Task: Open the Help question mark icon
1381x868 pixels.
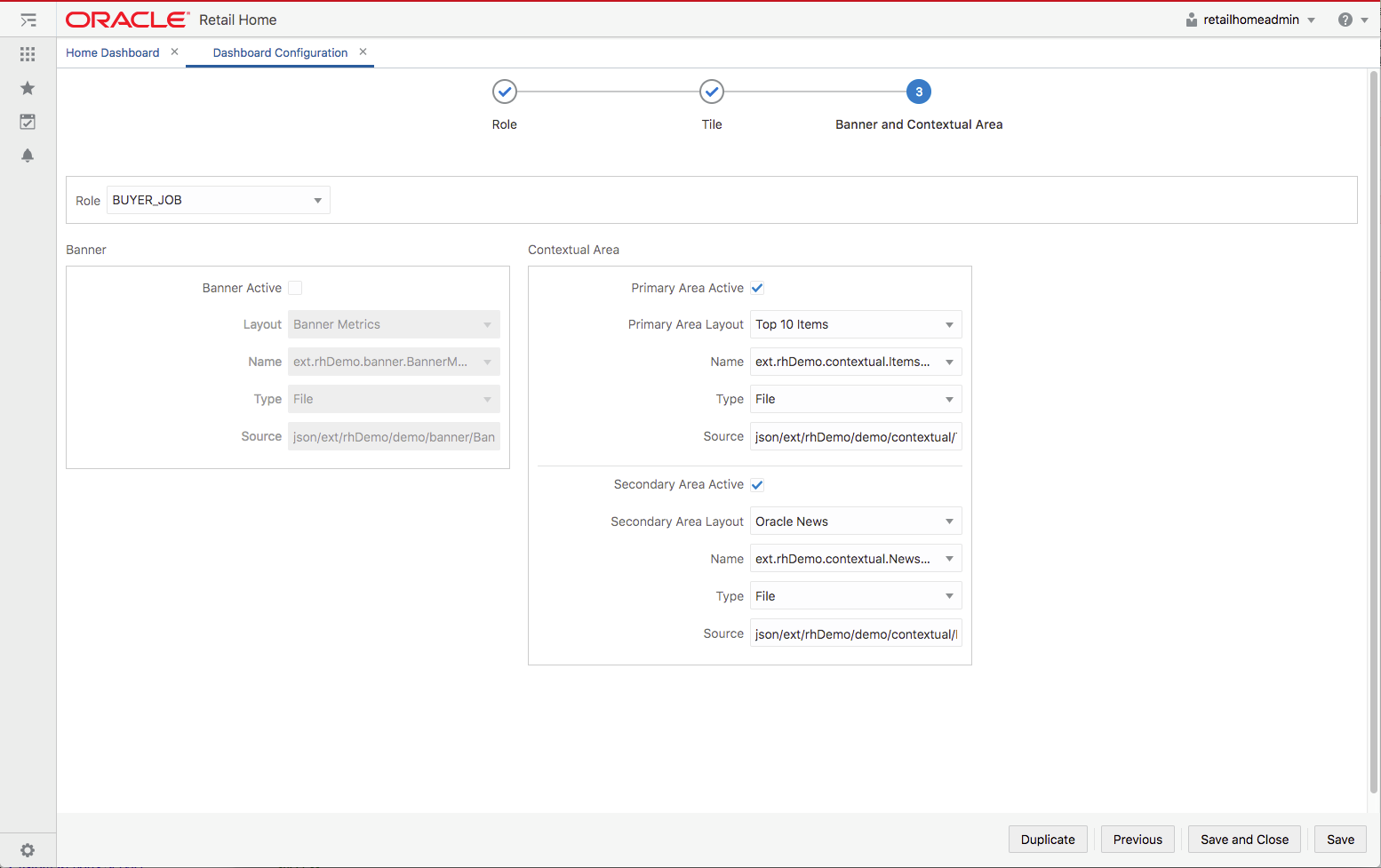Action: pos(1345,20)
